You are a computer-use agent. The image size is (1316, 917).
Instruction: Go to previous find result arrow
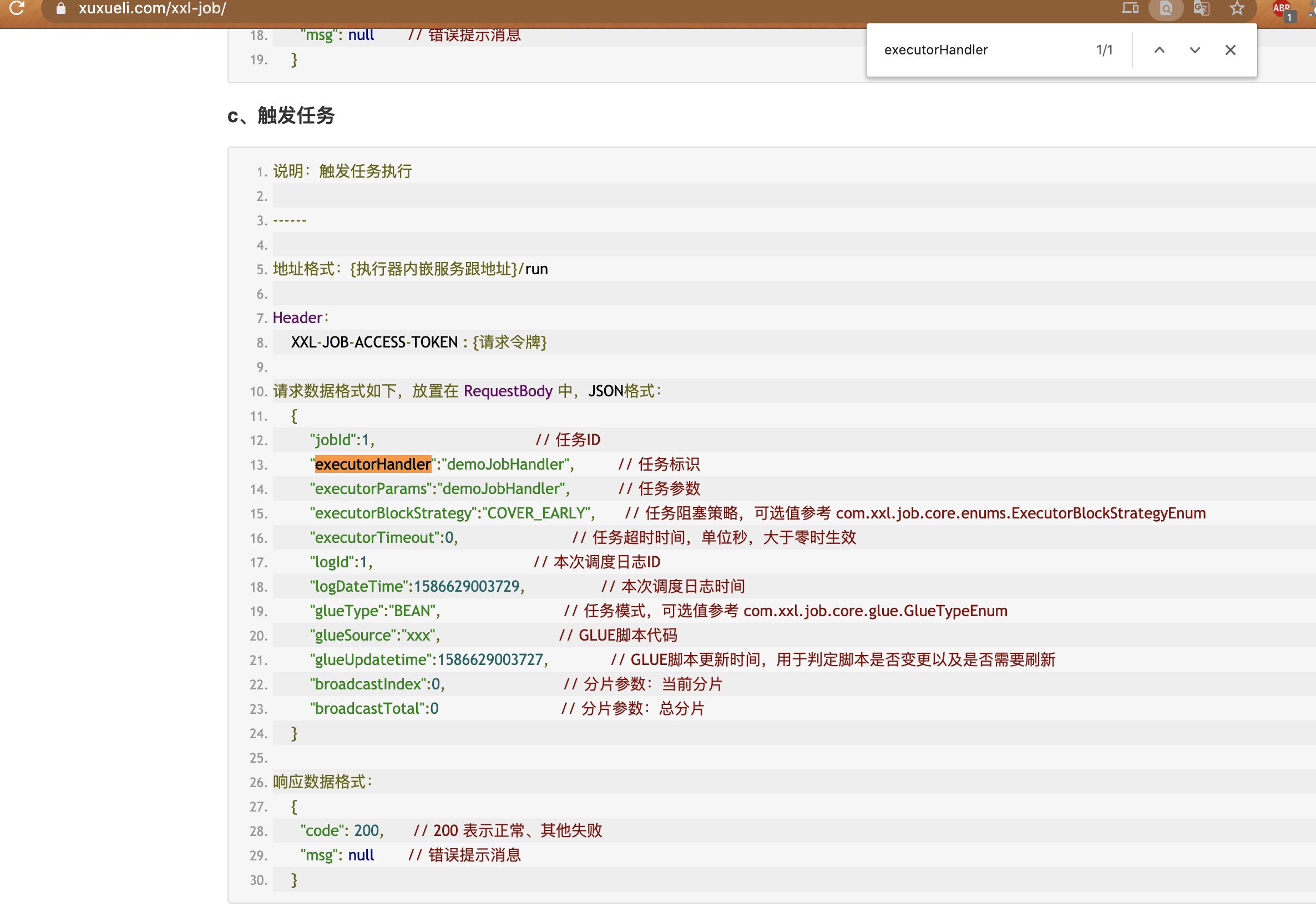(1159, 50)
